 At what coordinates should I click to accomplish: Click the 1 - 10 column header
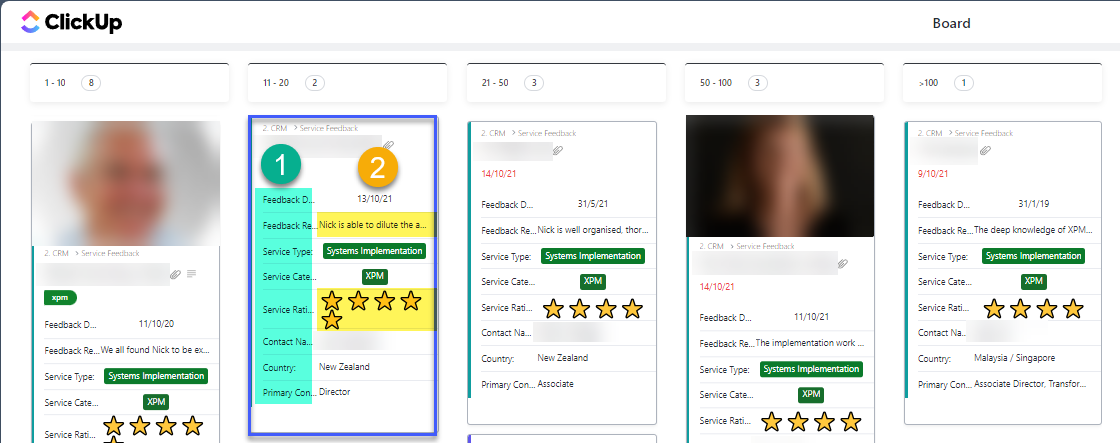[x=129, y=83]
